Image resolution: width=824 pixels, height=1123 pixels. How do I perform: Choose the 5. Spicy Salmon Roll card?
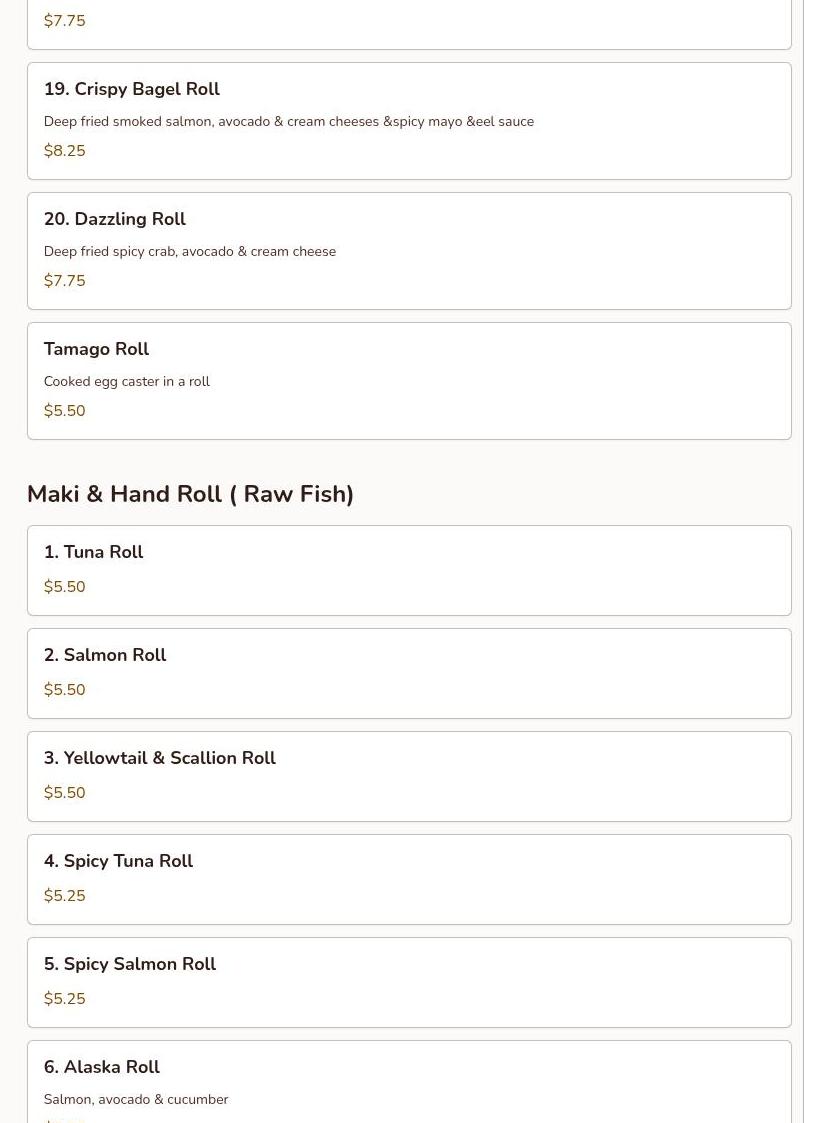pos(409,983)
